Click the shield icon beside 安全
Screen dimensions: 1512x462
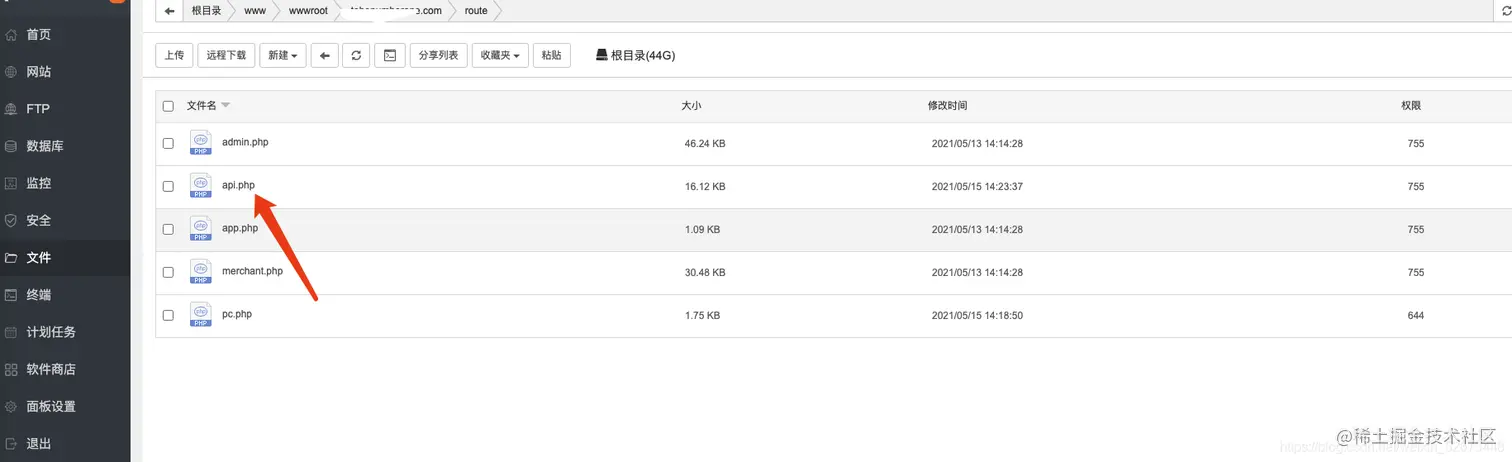[11, 220]
